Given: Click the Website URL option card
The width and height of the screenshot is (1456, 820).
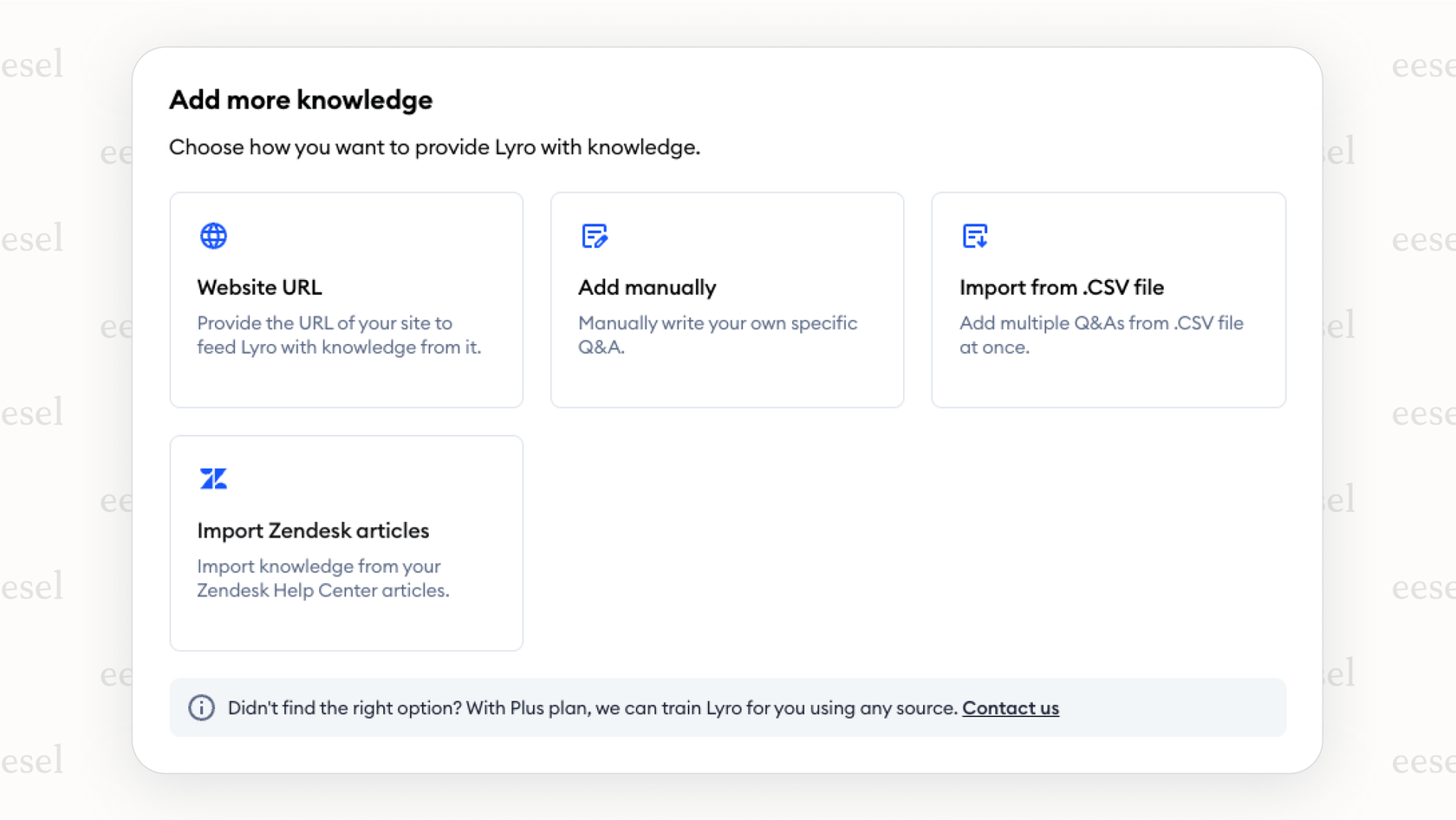Looking at the screenshot, I should 346,299.
